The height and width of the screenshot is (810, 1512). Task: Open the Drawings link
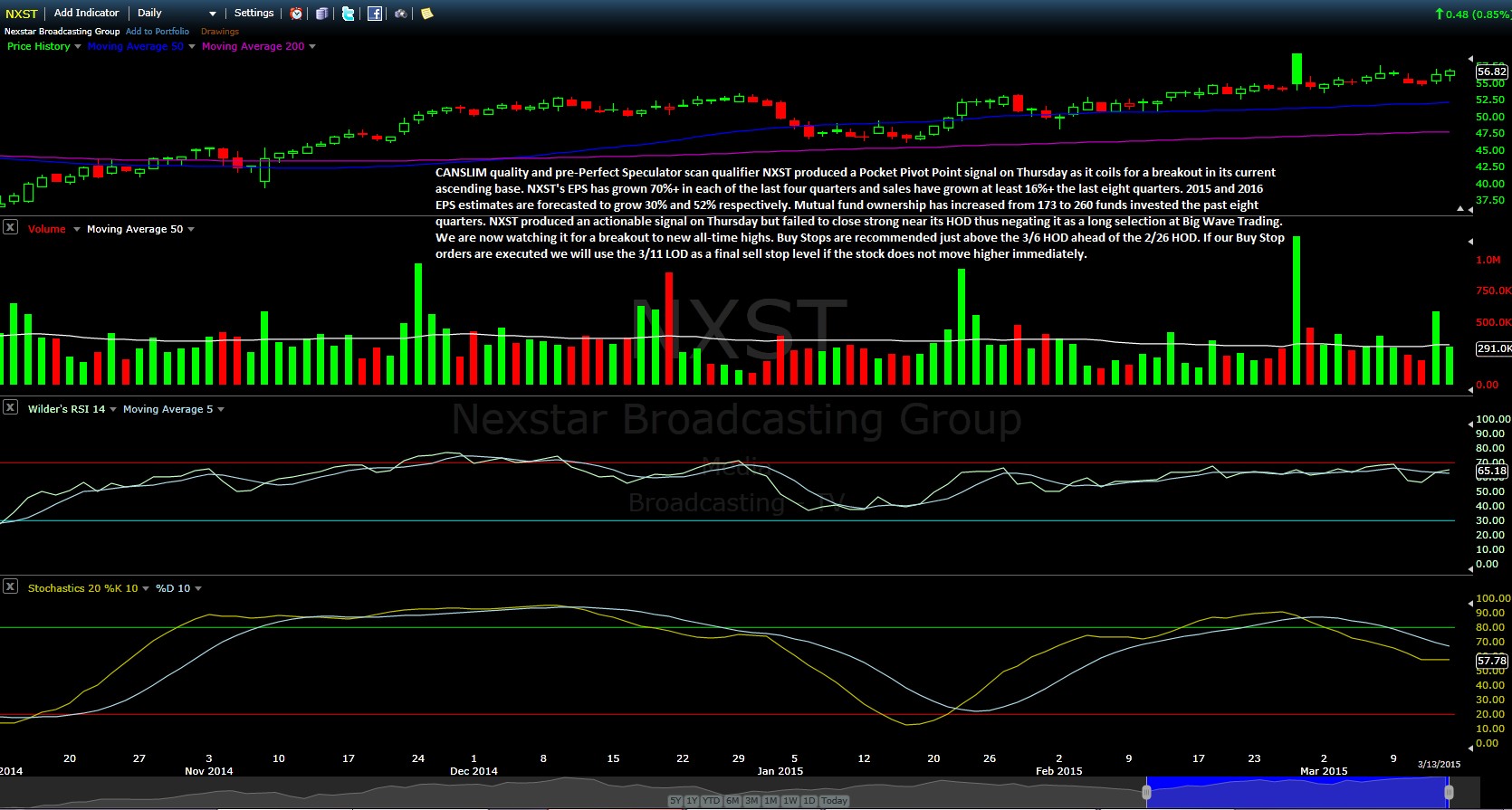click(x=220, y=31)
